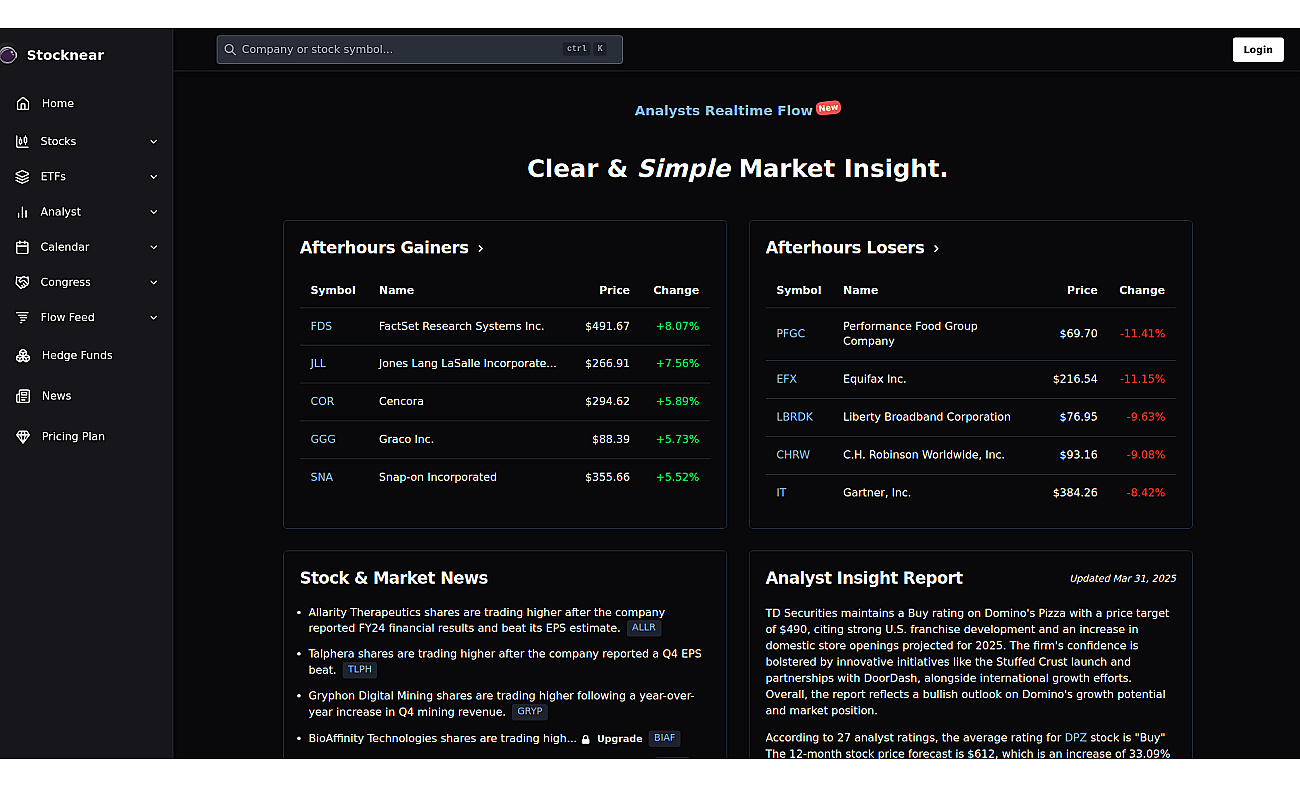The height and width of the screenshot is (788, 1300).
Task: Open the LBRDK ticker link
Action: pyautogui.click(x=795, y=417)
